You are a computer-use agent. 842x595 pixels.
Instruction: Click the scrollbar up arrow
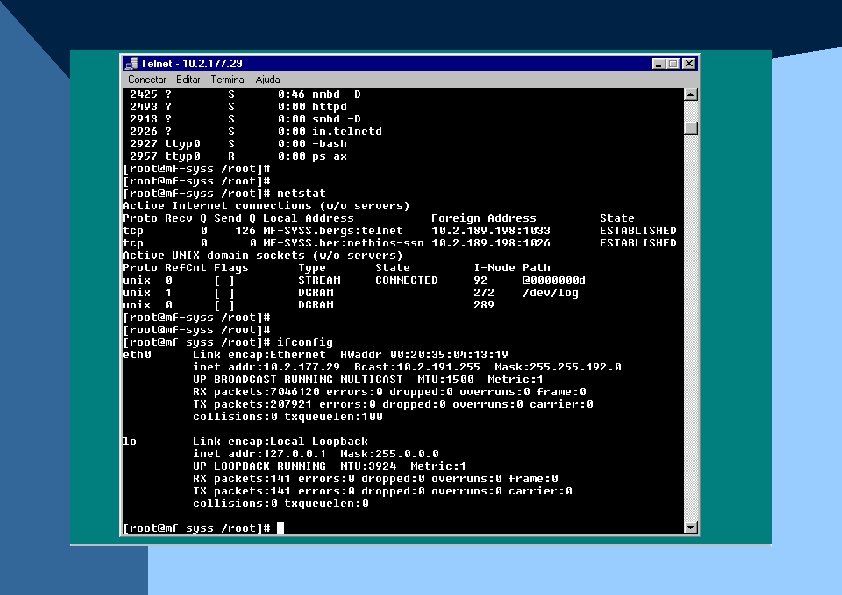click(691, 95)
